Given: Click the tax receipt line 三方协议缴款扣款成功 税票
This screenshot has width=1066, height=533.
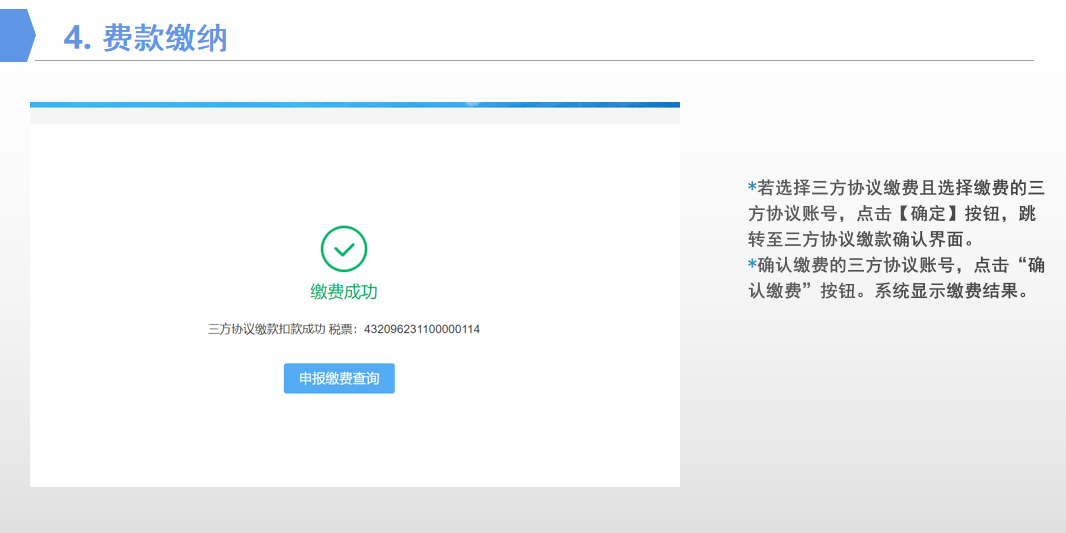Looking at the screenshot, I should pyautogui.click(x=344, y=329).
